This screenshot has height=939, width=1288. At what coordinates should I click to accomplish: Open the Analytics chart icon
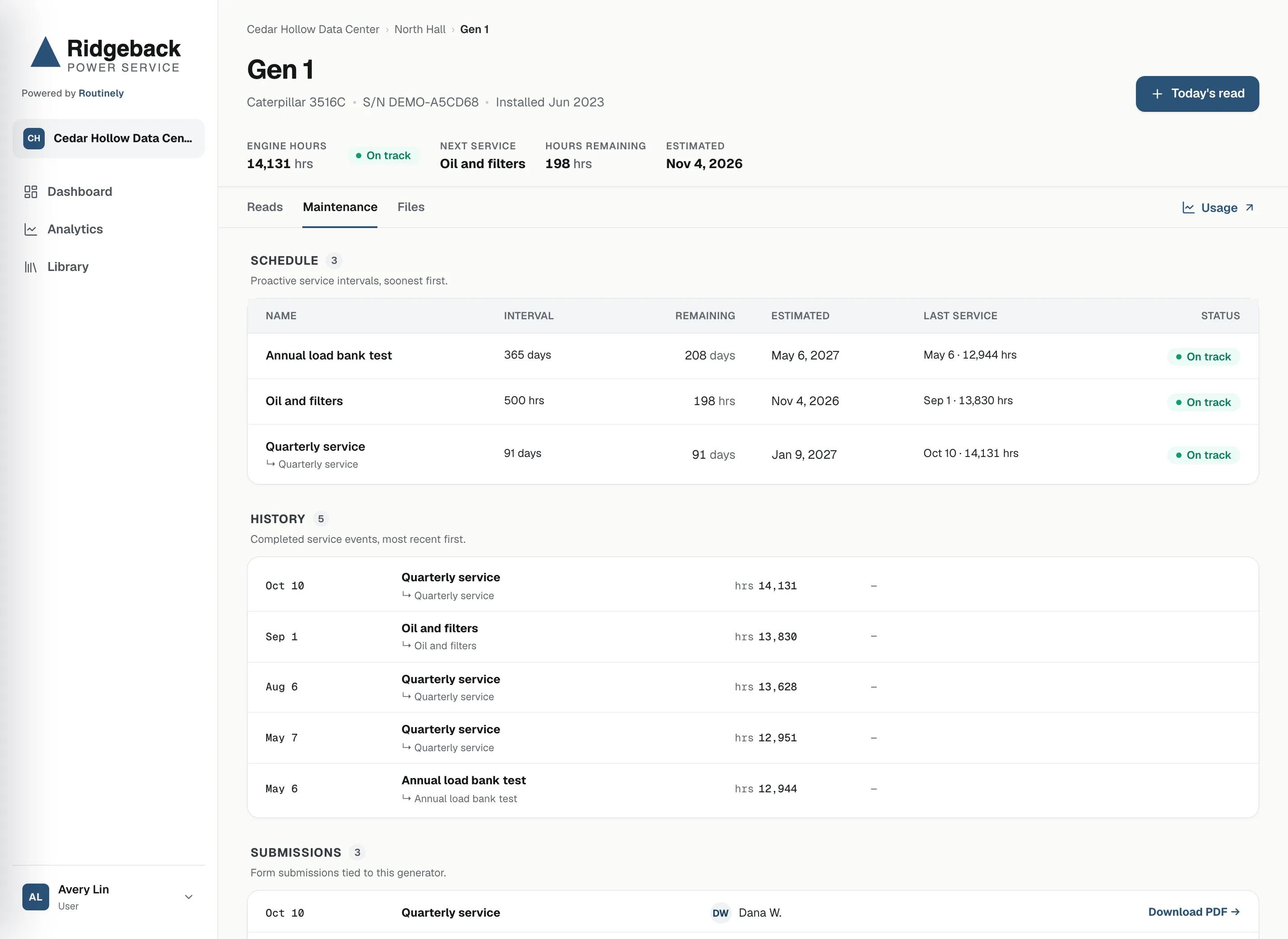coord(31,229)
